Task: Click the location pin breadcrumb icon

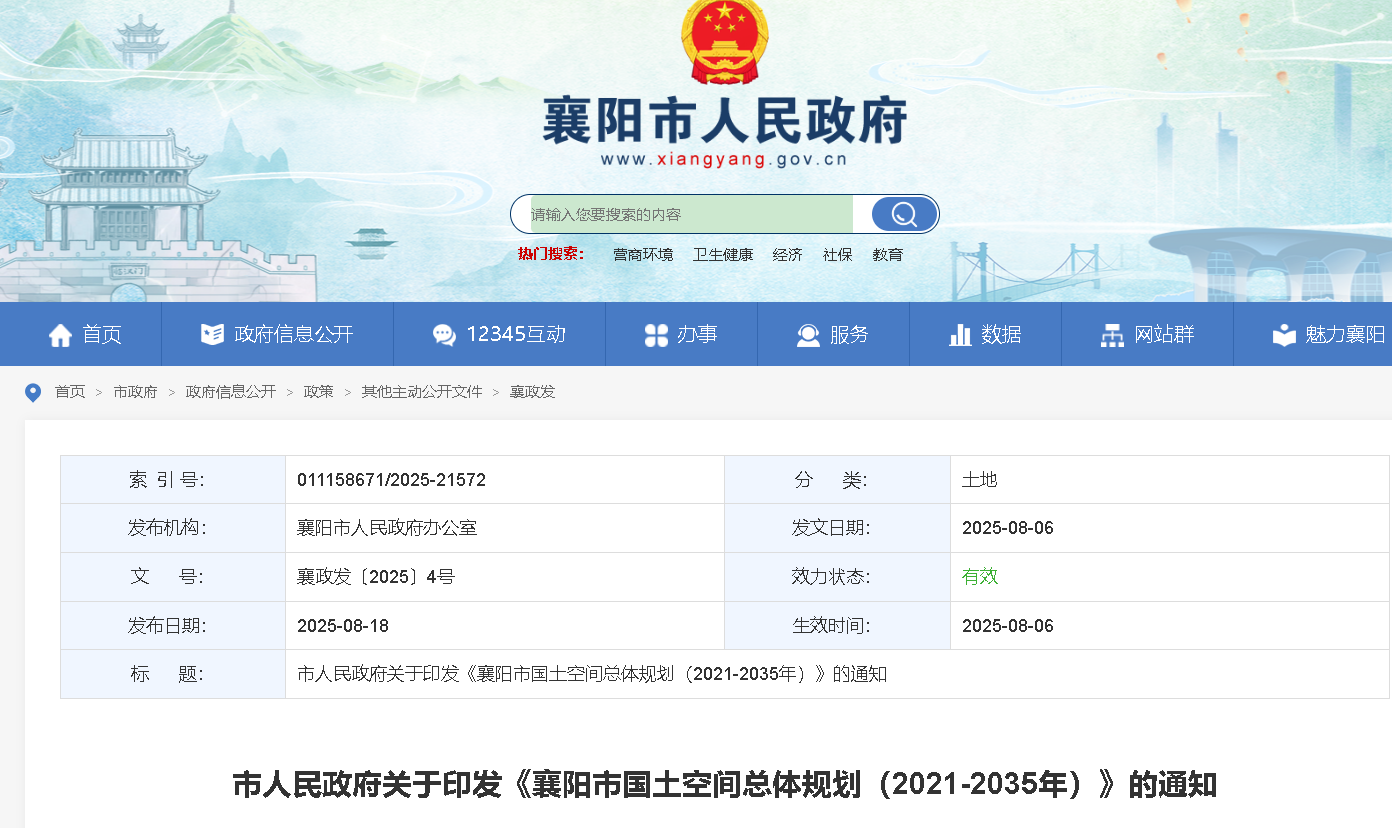Action: [33, 392]
